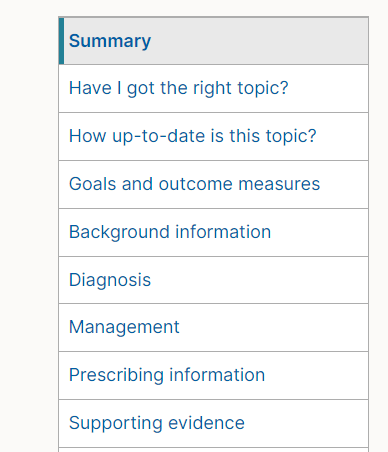Viewport: 388px width, 452px height.
Task: Navigate to the Diagnosis section
Action: click(110, 280)
